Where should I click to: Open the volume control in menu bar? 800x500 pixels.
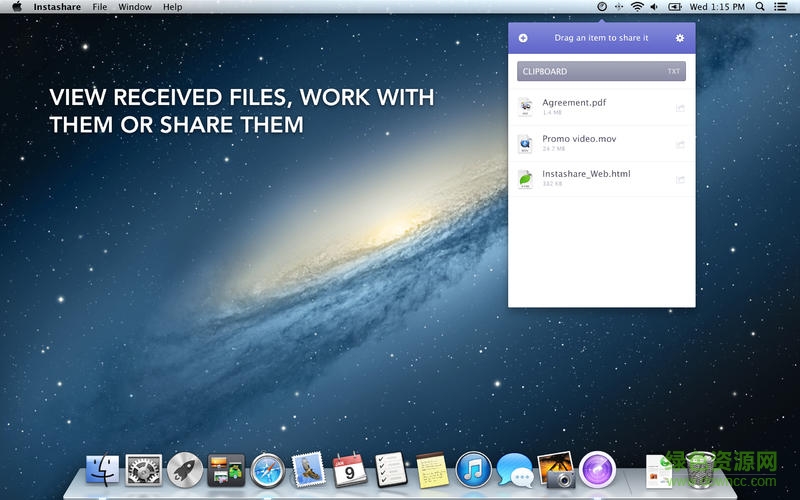654,7
